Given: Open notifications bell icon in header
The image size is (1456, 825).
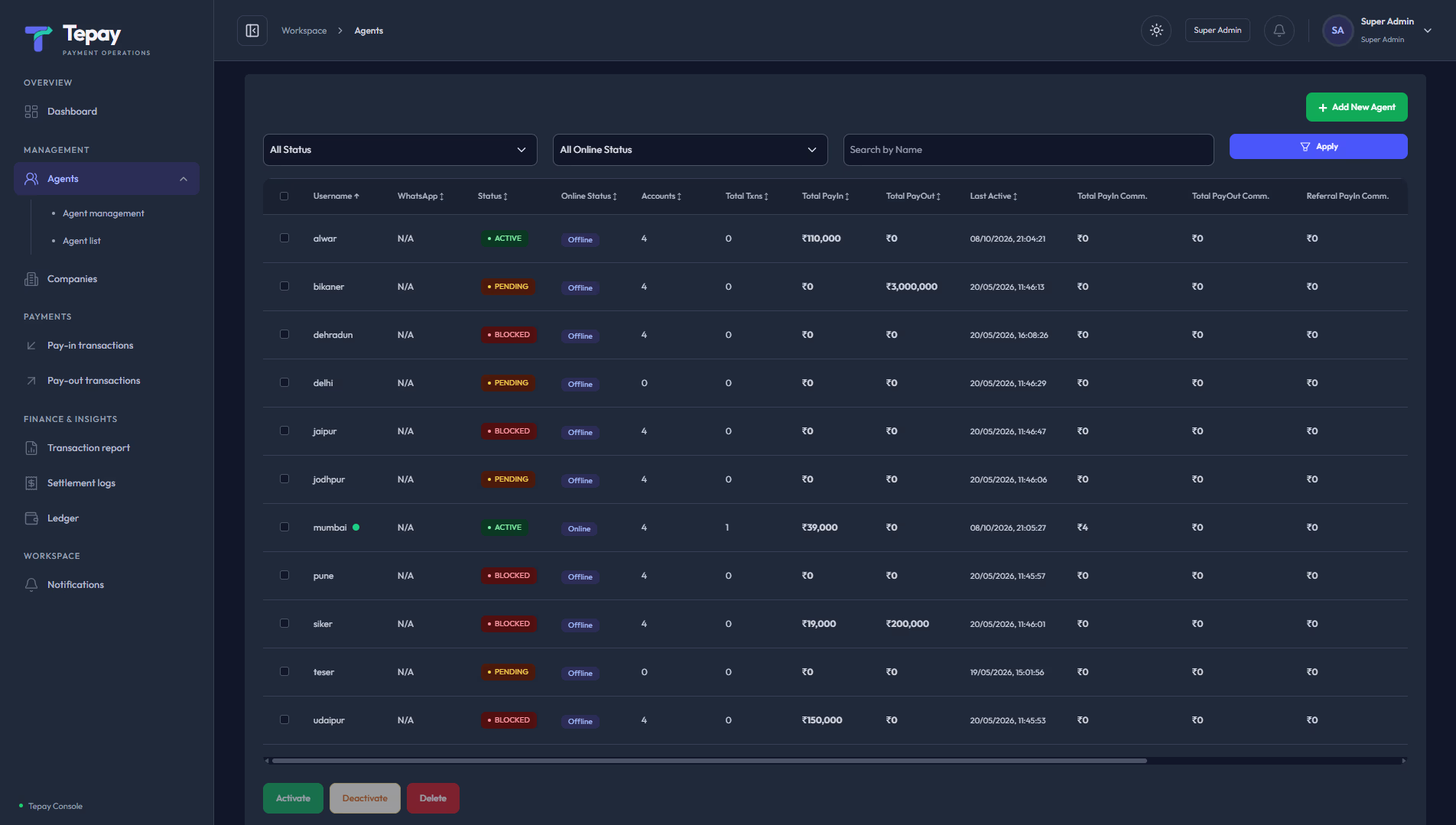Looking at the screenshot, I should coord(1279,31).
